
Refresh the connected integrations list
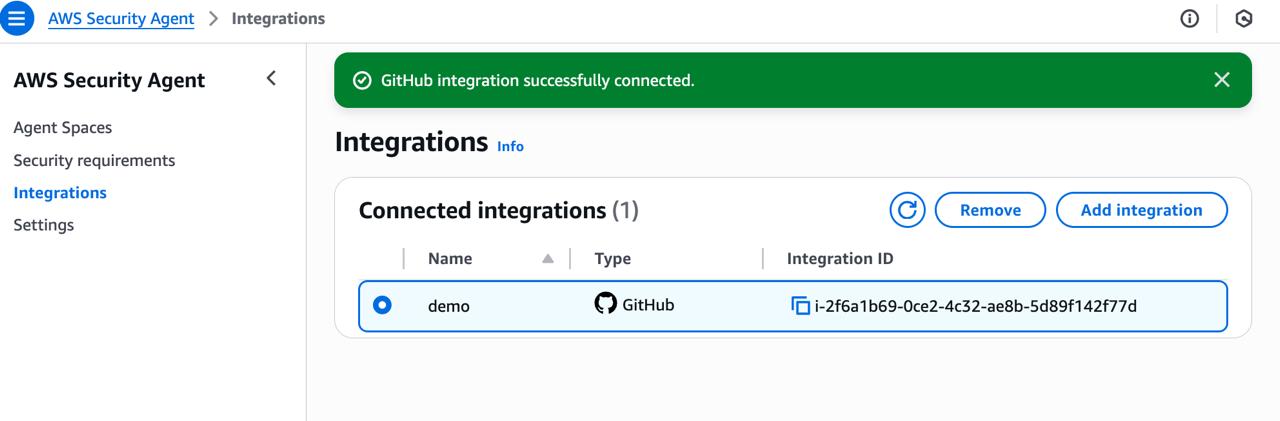pos(907,210)
